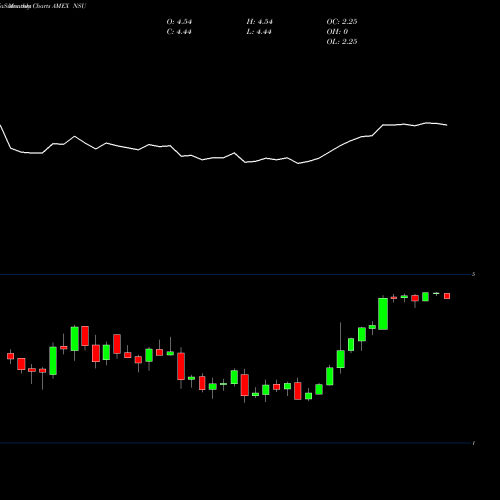The image size is (500, 500).
Task: Click the "AMEX NSU" chart title
Action: (69, 6)
